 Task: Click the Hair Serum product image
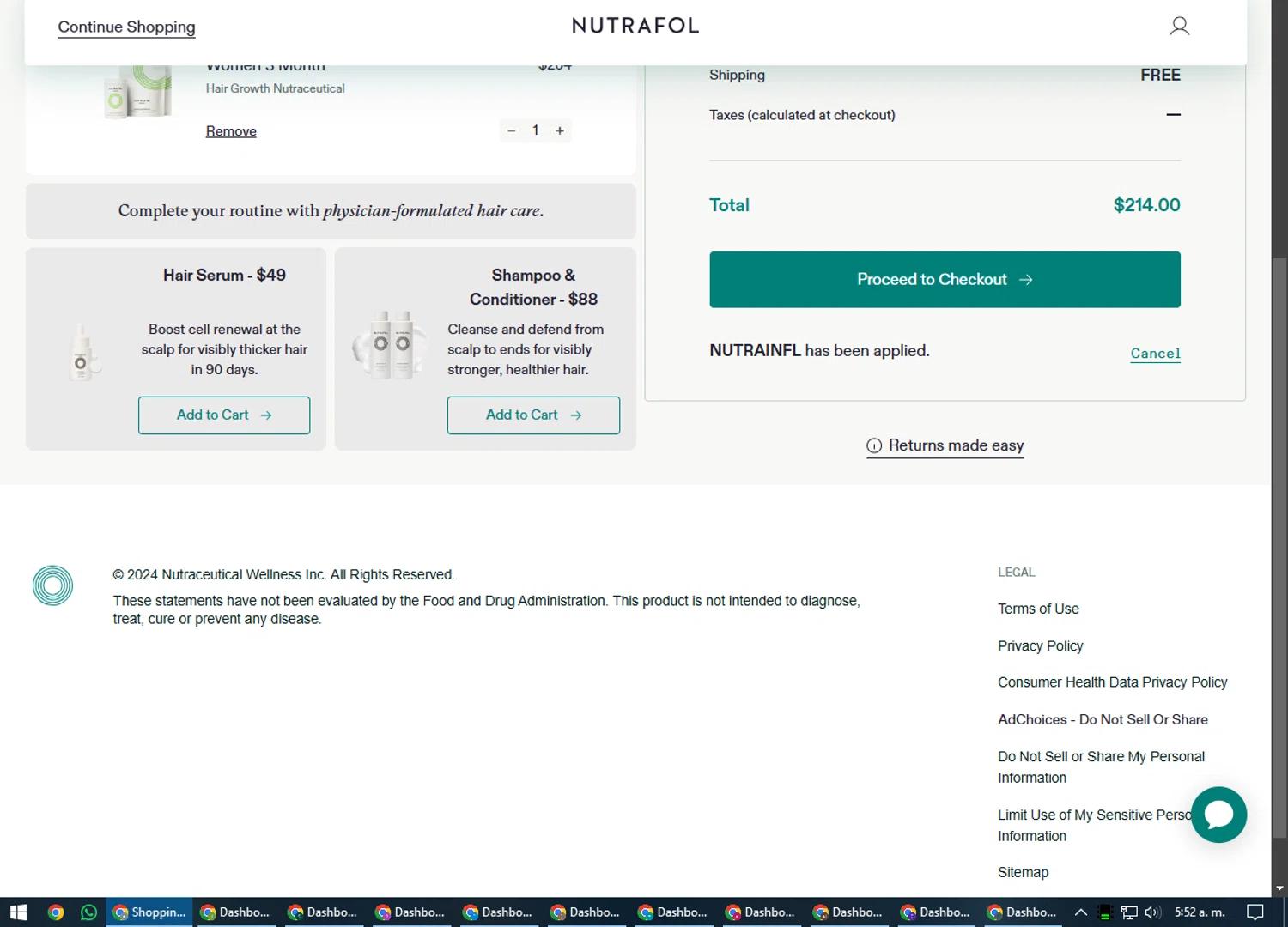pyautogui.click(x=83, y=351)
